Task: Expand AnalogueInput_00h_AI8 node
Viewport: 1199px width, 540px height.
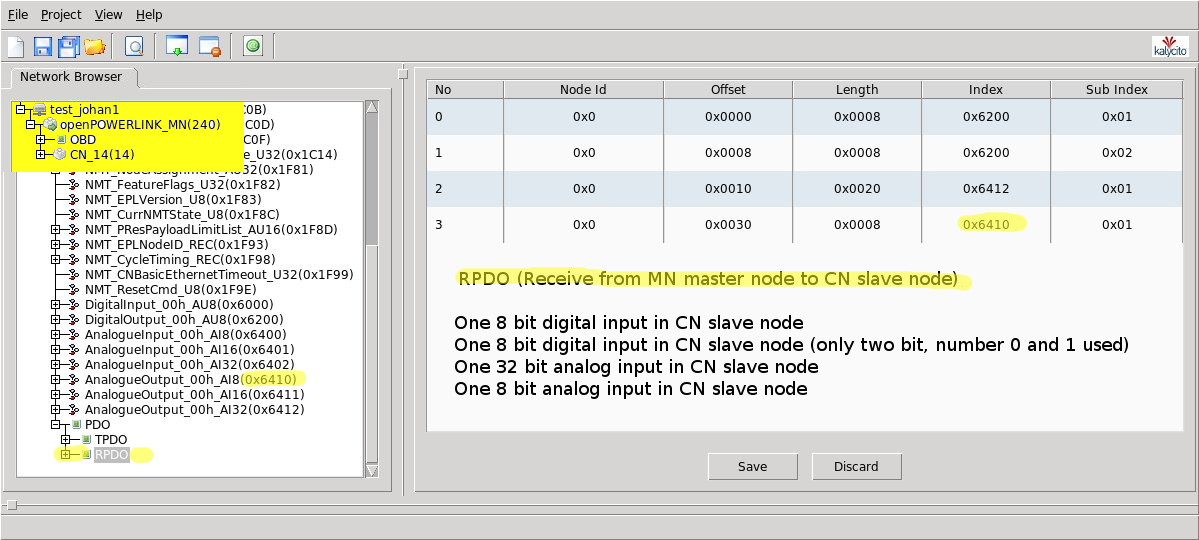Action: pos(55,334)
